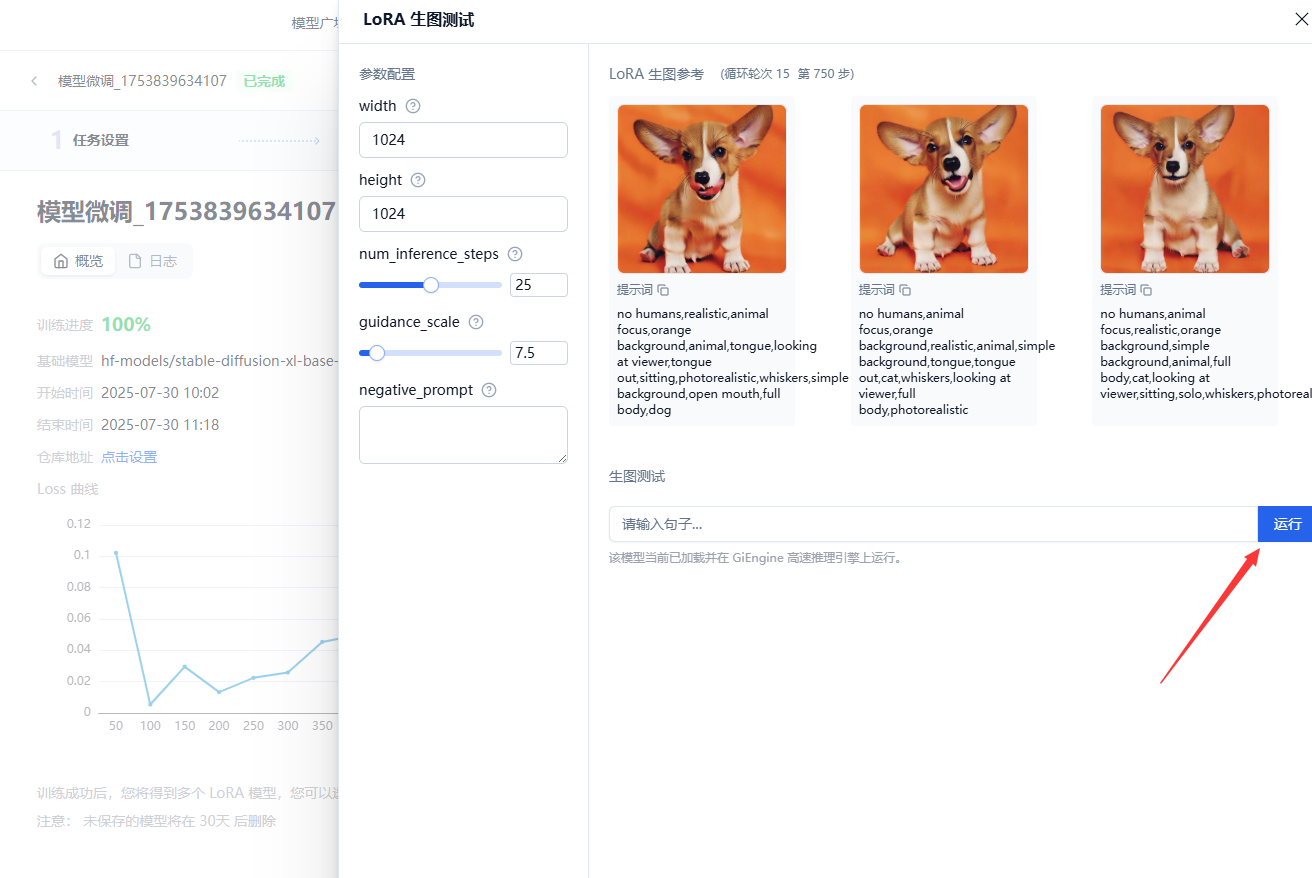Click help icon next to width

[x=413, y=106]
